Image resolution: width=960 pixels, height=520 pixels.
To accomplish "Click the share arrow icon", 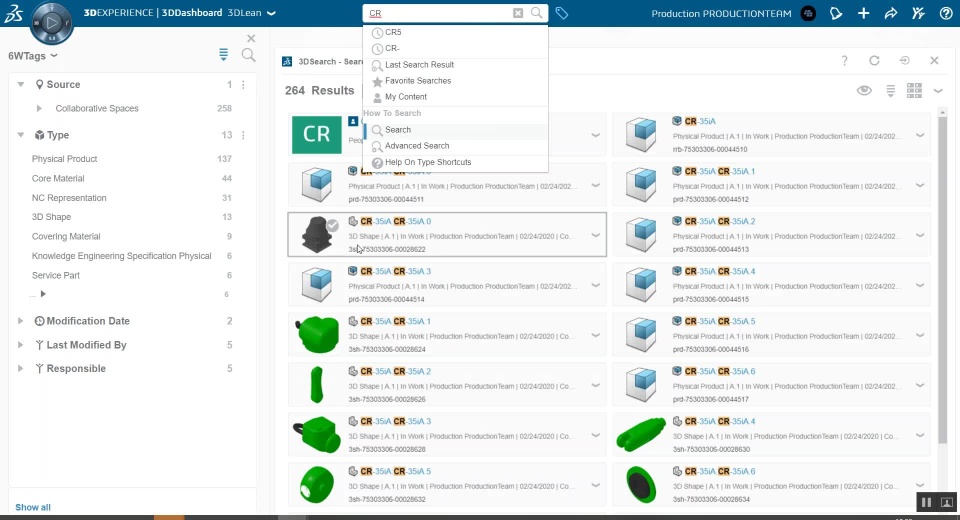I will (891, 13).
